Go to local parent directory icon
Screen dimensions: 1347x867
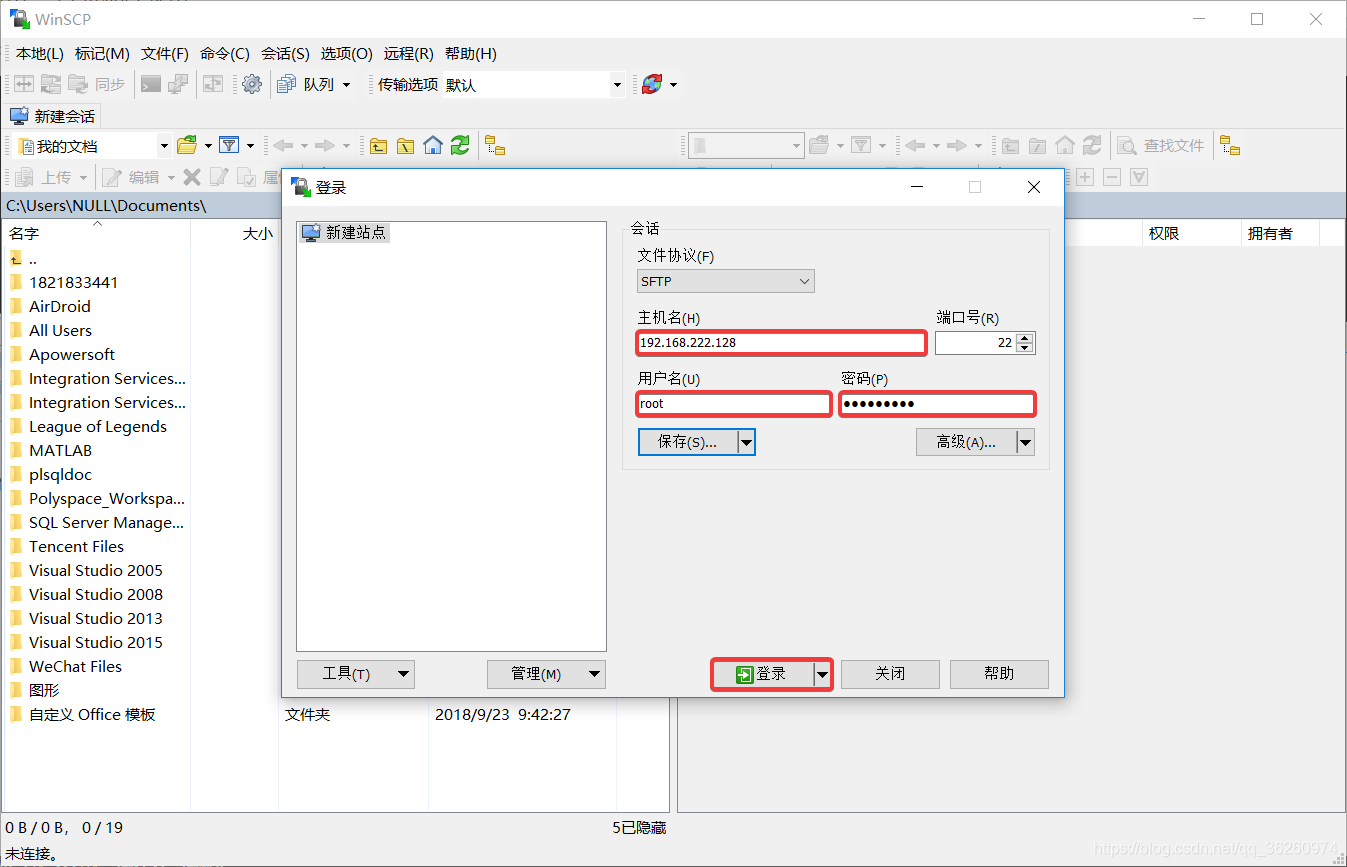[x=378, y=146]
